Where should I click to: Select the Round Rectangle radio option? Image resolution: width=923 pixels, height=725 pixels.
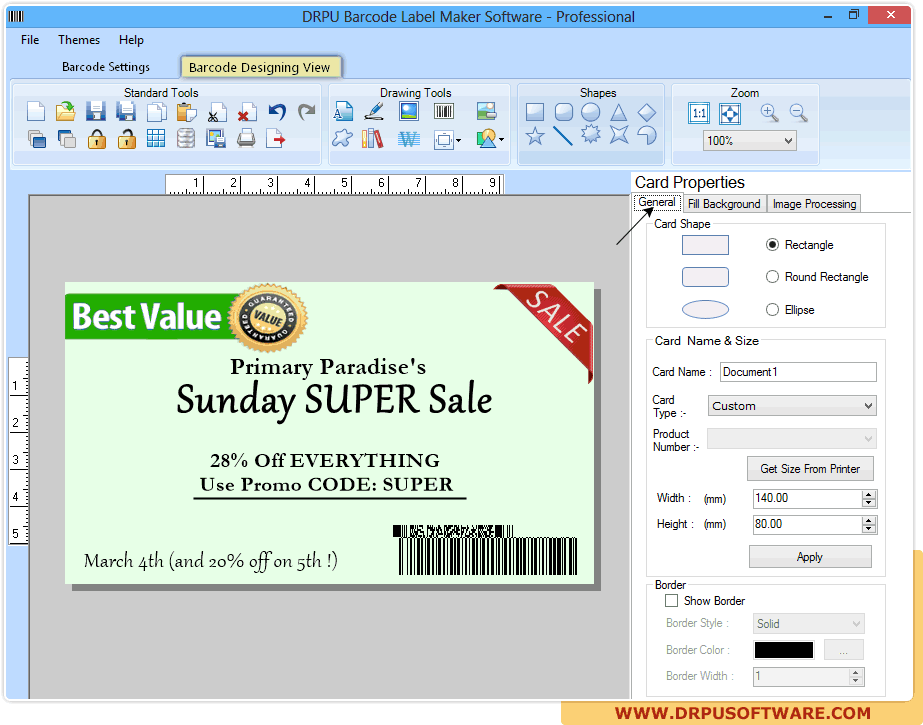(x=772, y=277)
